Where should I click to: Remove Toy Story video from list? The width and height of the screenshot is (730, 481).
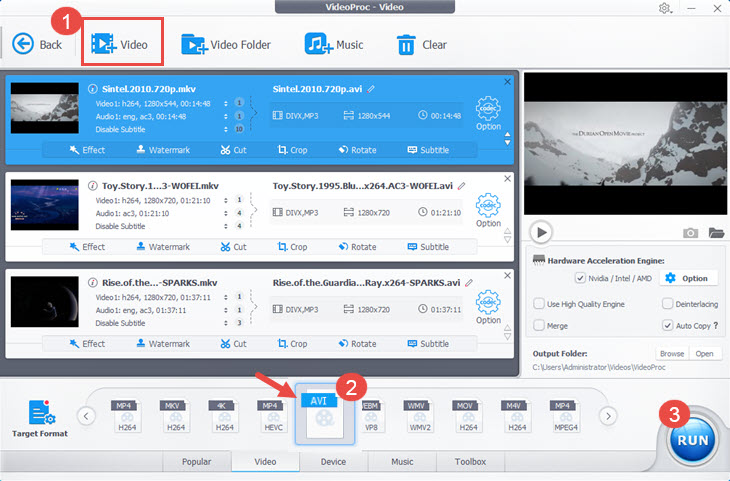tap(507, 178)
